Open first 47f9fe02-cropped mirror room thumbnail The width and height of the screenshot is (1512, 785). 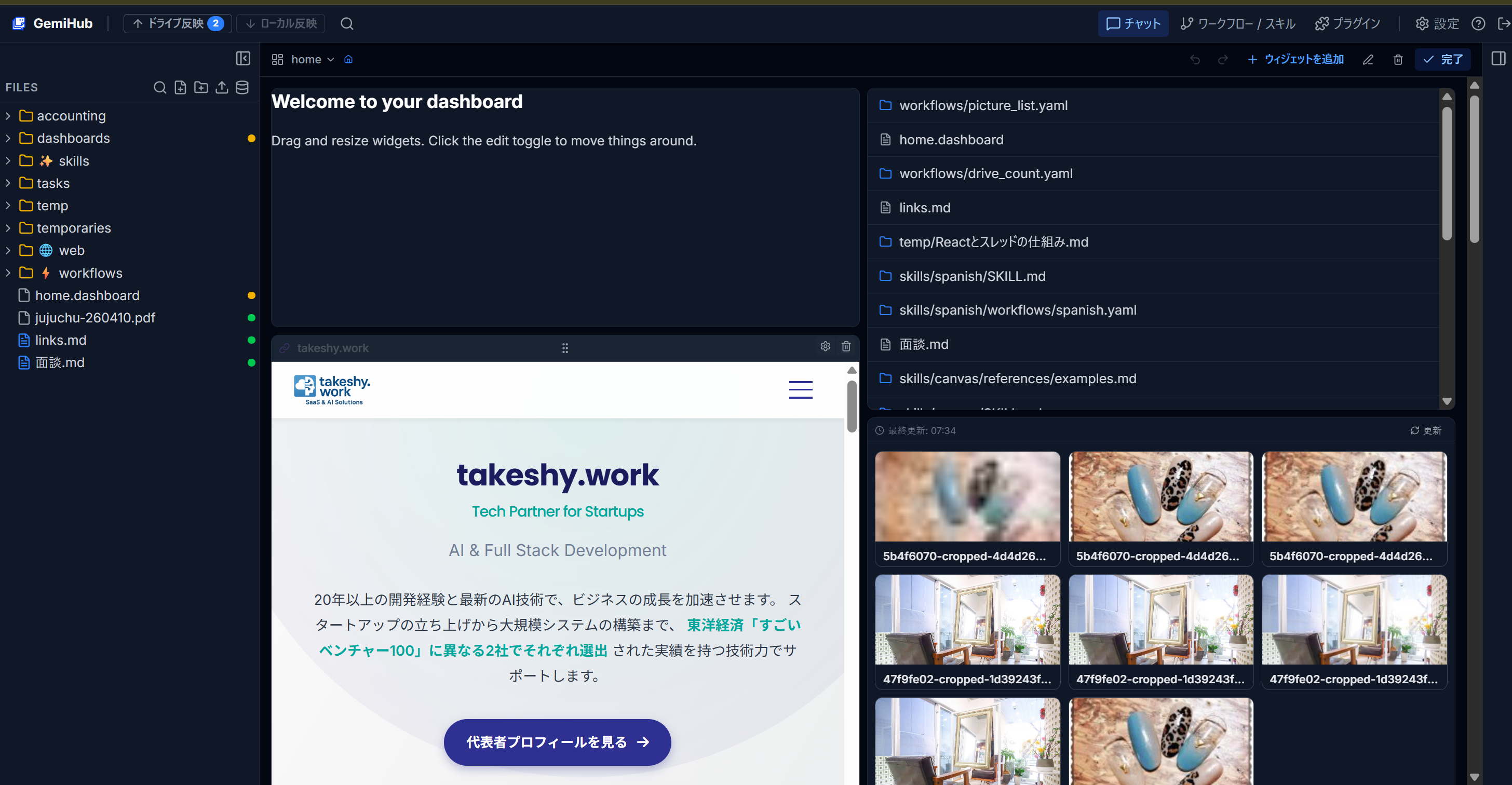tap(967, 619)
